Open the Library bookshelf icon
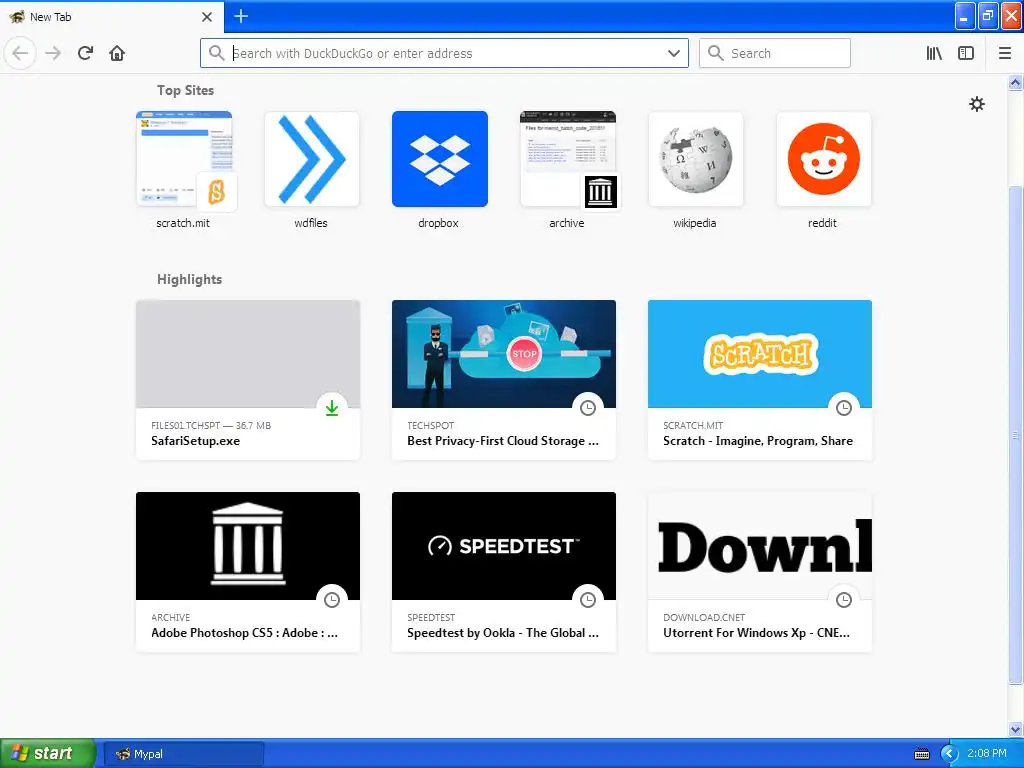1024x768 pixels. [x=934, y=53]
